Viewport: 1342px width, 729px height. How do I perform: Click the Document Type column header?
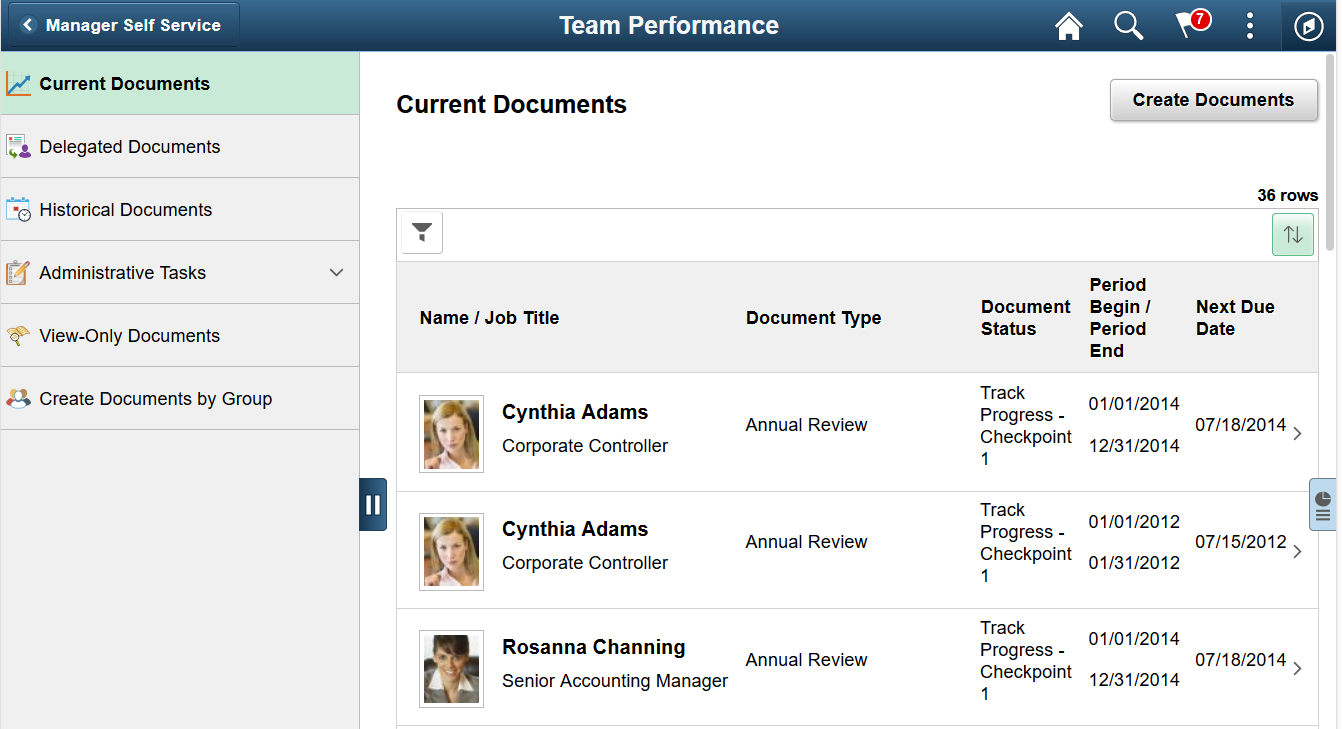(x=813, y=318)
